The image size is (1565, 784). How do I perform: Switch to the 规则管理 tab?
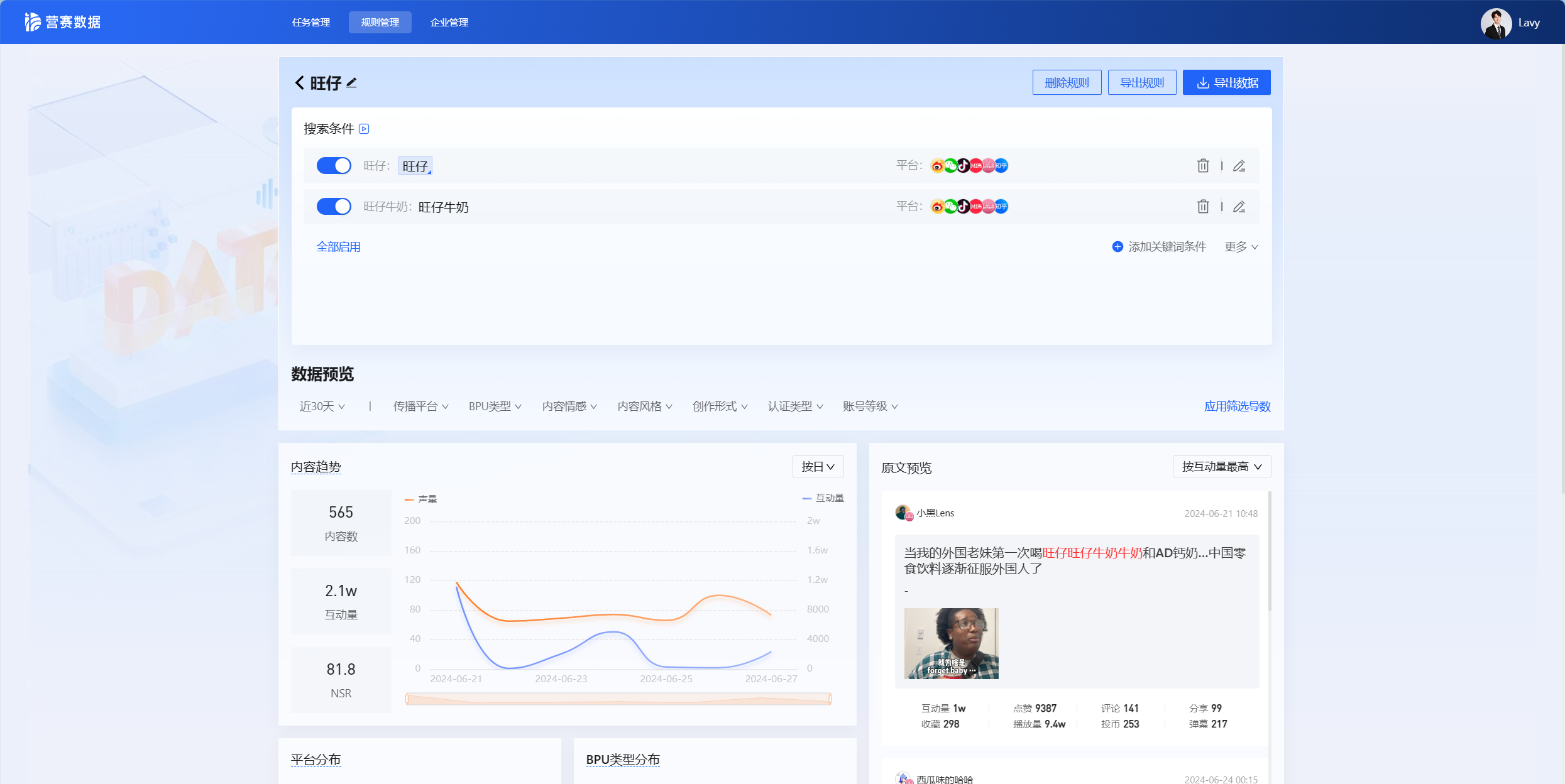click(x=380, y=22)
